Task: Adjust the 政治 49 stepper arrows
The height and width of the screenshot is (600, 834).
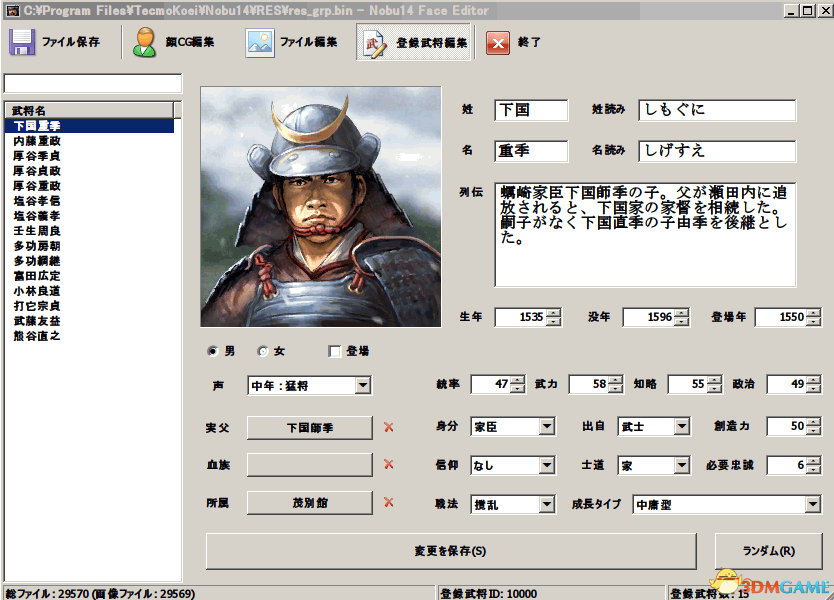Action: click(813, 384)
